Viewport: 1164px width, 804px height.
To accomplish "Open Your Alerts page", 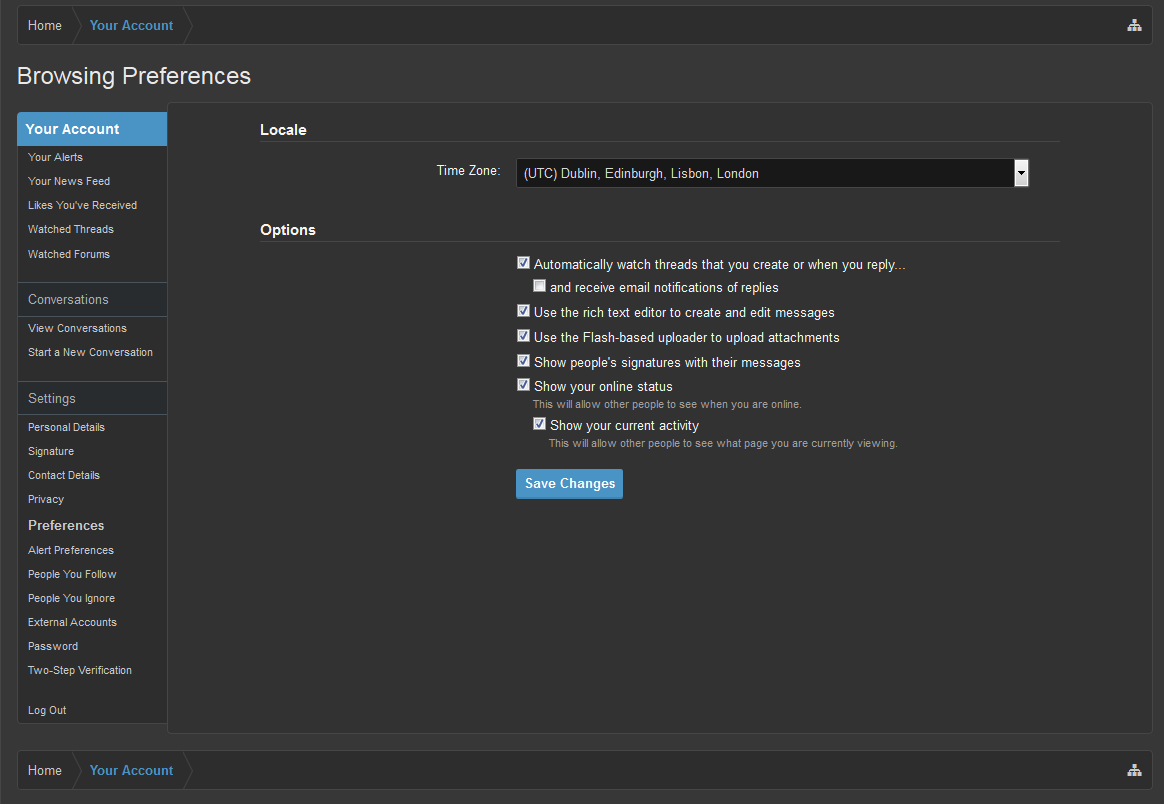I will coord(56,157).
